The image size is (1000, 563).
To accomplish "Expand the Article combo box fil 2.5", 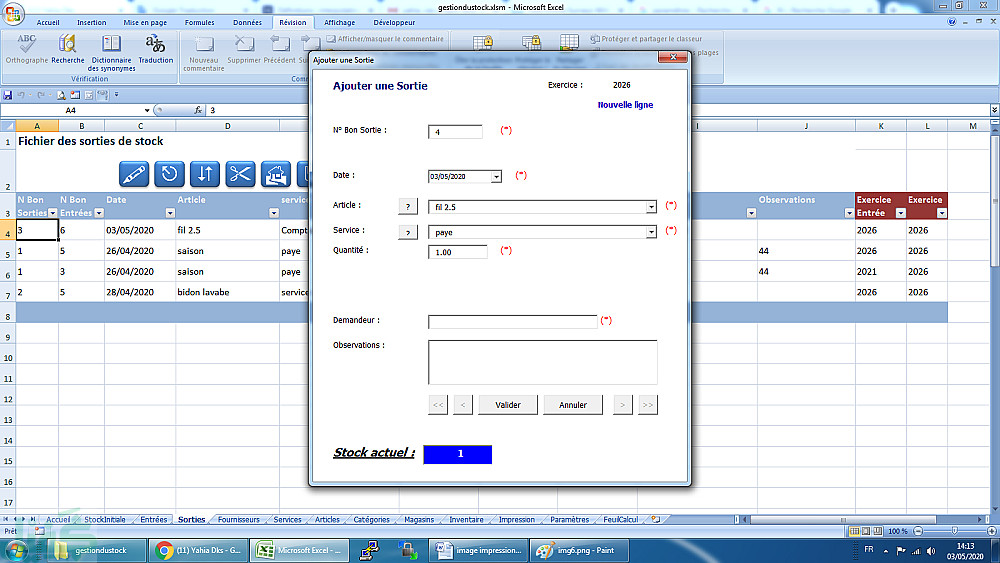I will [x=651, y=207].
